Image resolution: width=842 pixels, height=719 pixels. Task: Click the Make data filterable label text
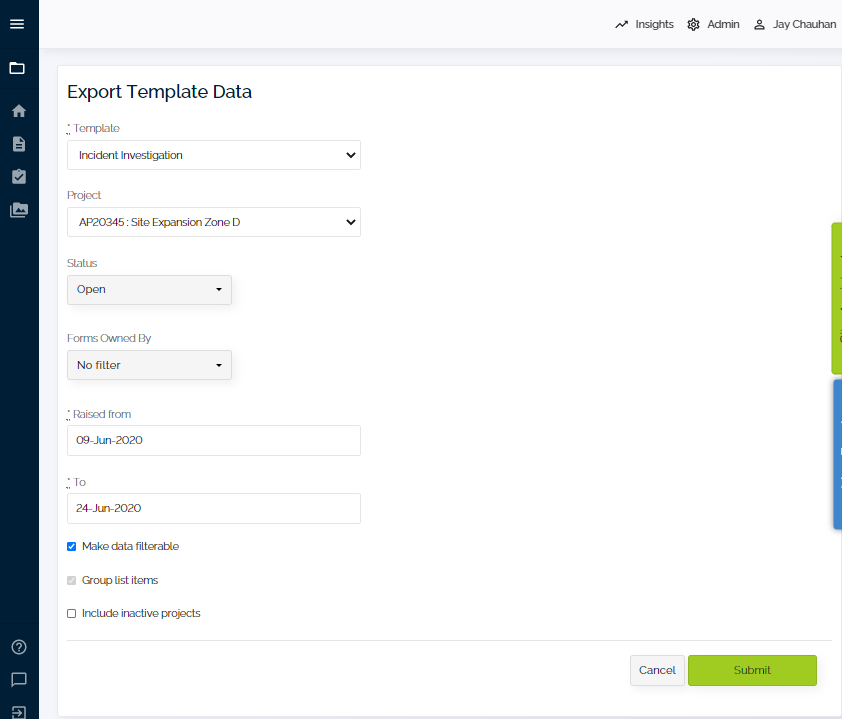click(x=130, y=546)
